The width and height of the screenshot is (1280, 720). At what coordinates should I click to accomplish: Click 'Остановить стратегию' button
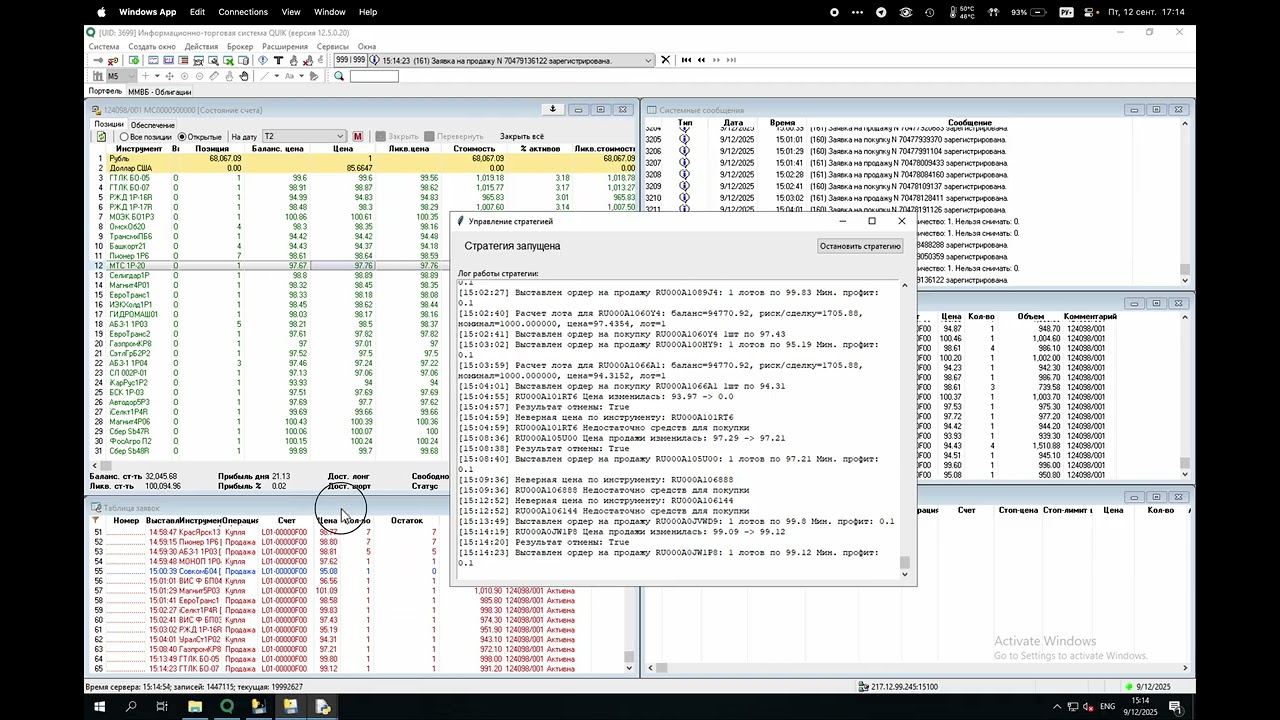coord(860,246)
